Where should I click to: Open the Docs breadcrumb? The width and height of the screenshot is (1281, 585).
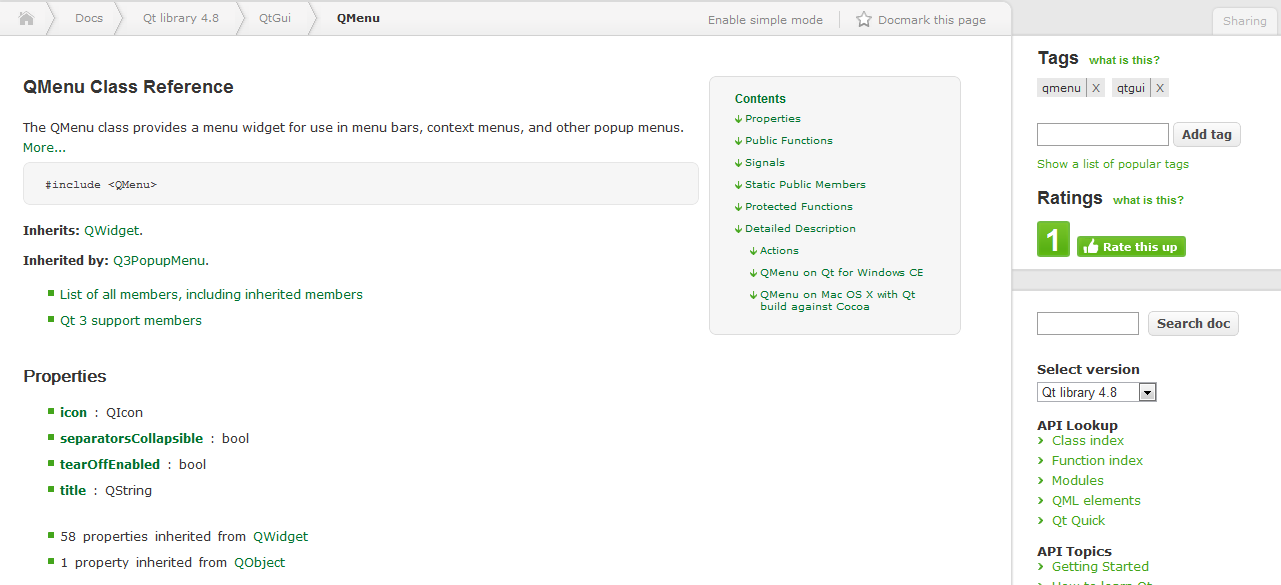coord(89,18)
